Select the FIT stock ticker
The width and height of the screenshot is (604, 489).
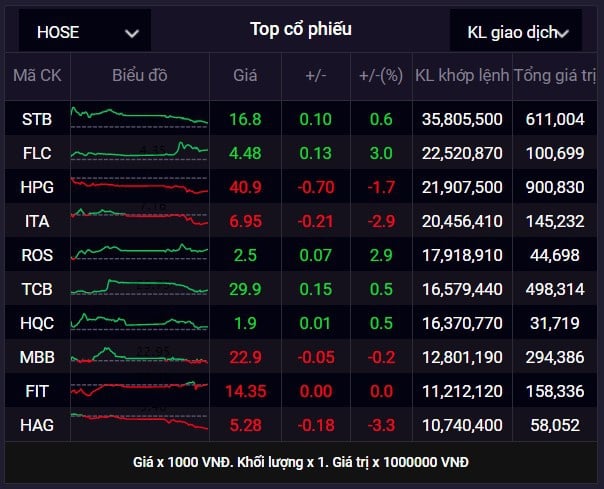pyautogui.click(x=37, y=391)
